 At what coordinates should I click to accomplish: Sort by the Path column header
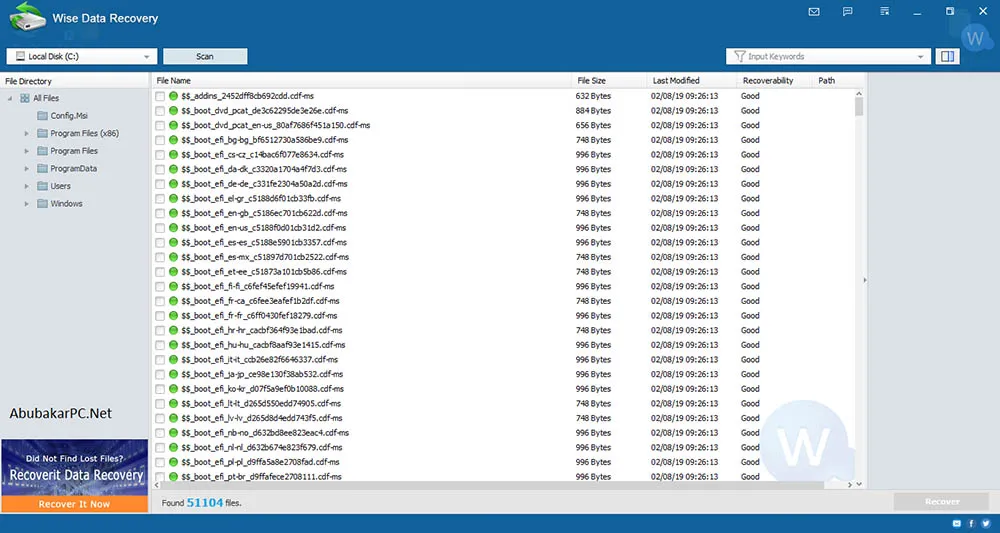tap(838, 81)
